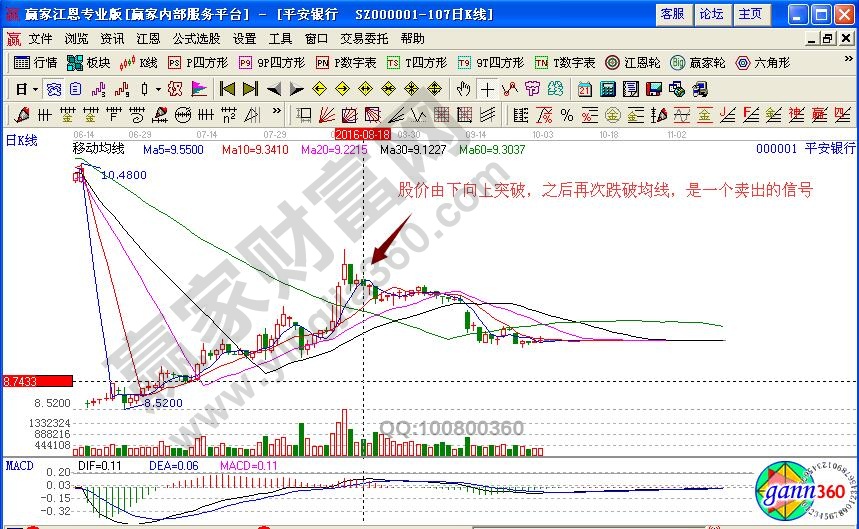The image size is (859, 529).
Task: Open the 行情 market quotes view
Action: (x=38, y=62)
